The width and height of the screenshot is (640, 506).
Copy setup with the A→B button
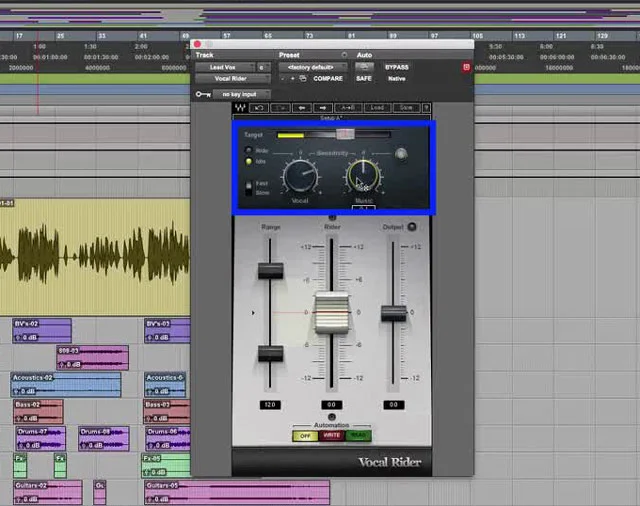tap(348, 108)
